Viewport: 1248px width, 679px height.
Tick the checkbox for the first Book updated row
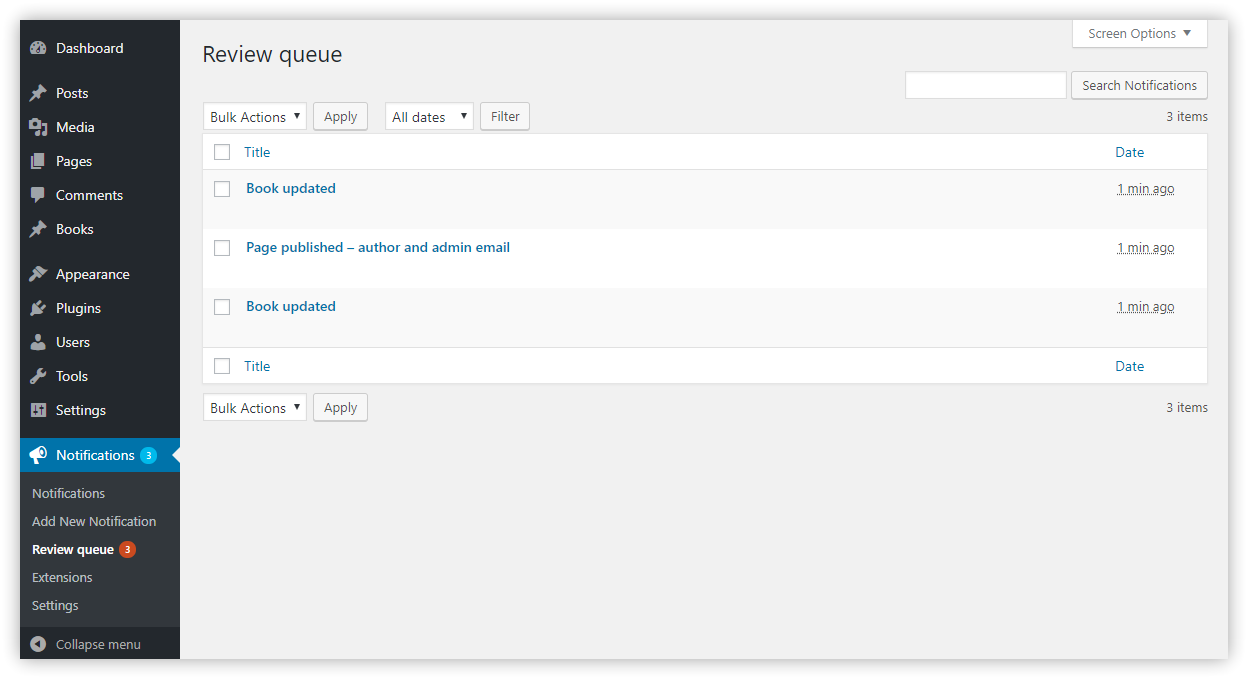(x=222, y=189)
